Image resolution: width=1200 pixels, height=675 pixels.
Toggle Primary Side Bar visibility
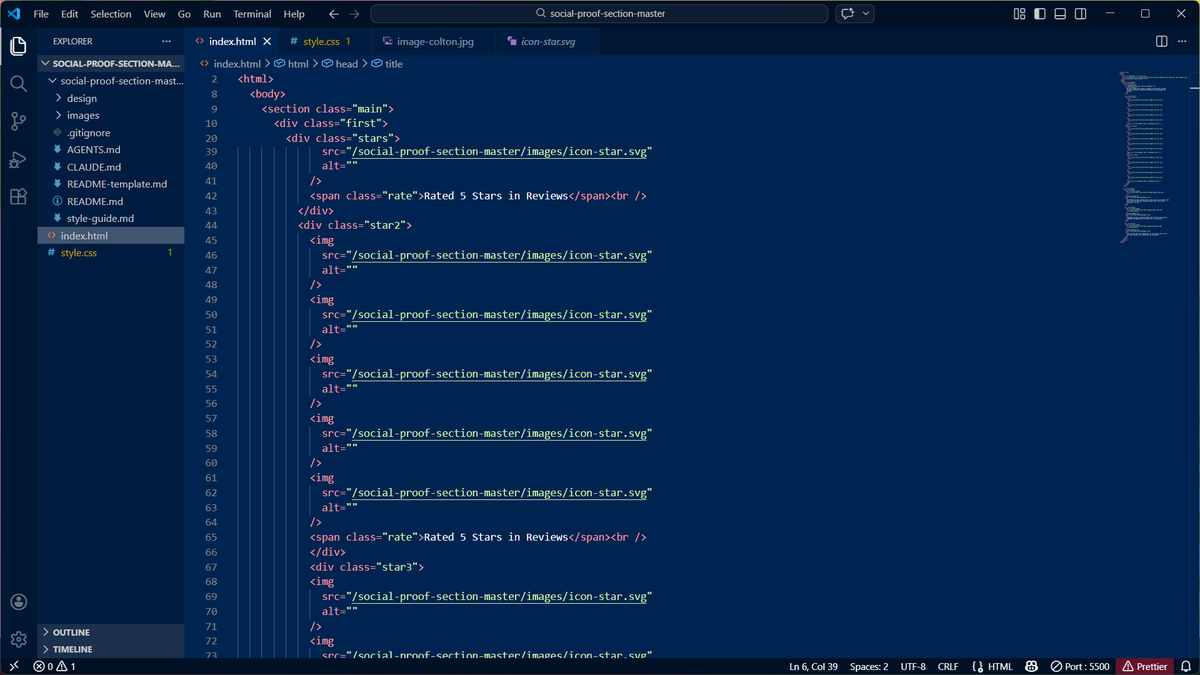tap(1041, 14)
